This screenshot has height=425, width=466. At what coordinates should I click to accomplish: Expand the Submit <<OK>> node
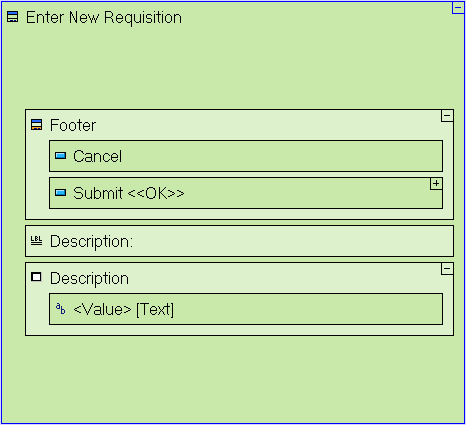tap(436, 184)
